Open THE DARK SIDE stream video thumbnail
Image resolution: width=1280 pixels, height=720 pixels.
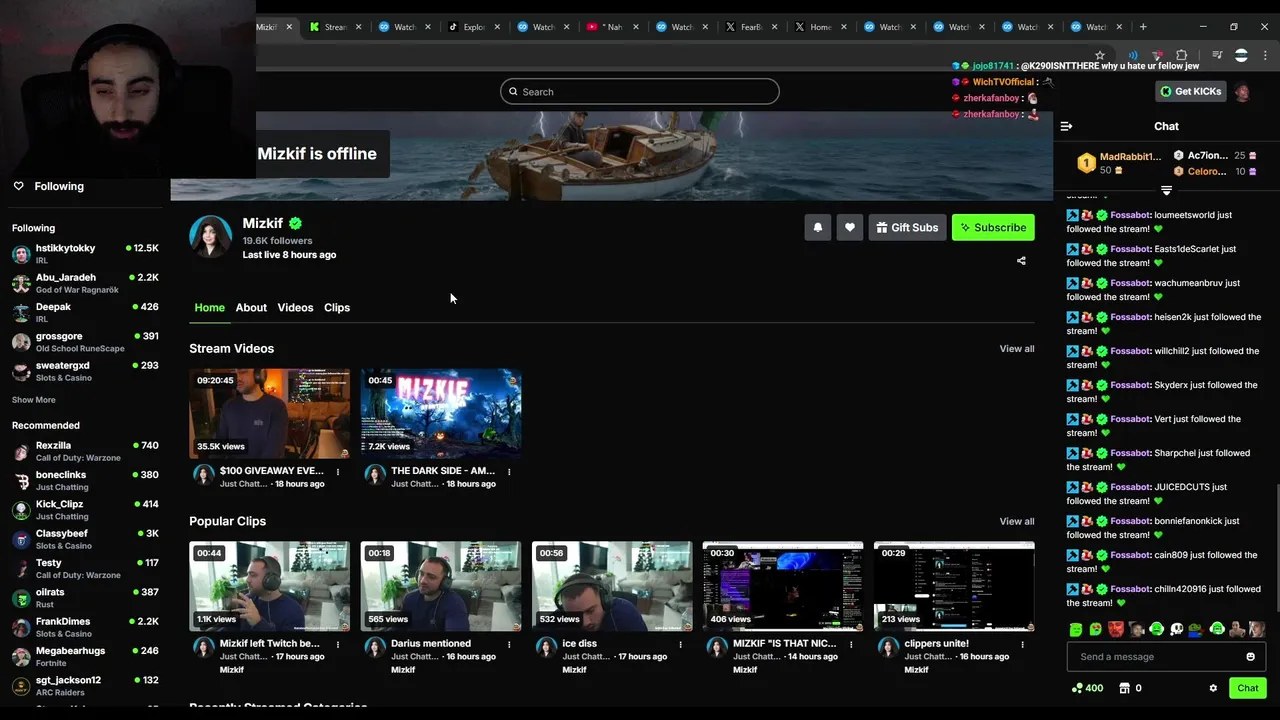[x=441, y=414]
